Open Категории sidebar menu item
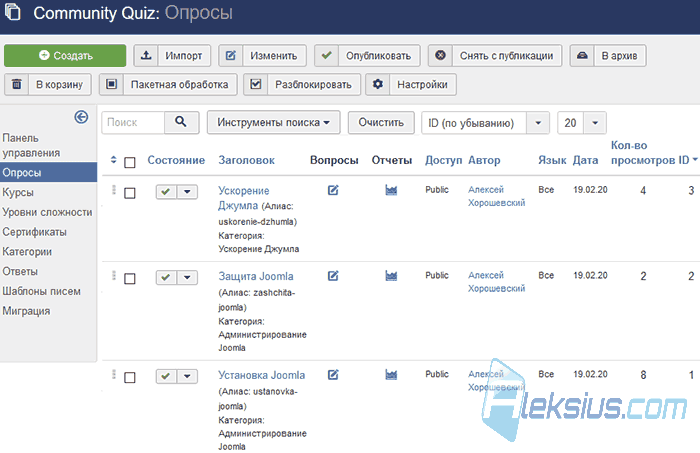The image size is (700, 453). [x=27, y=252]
